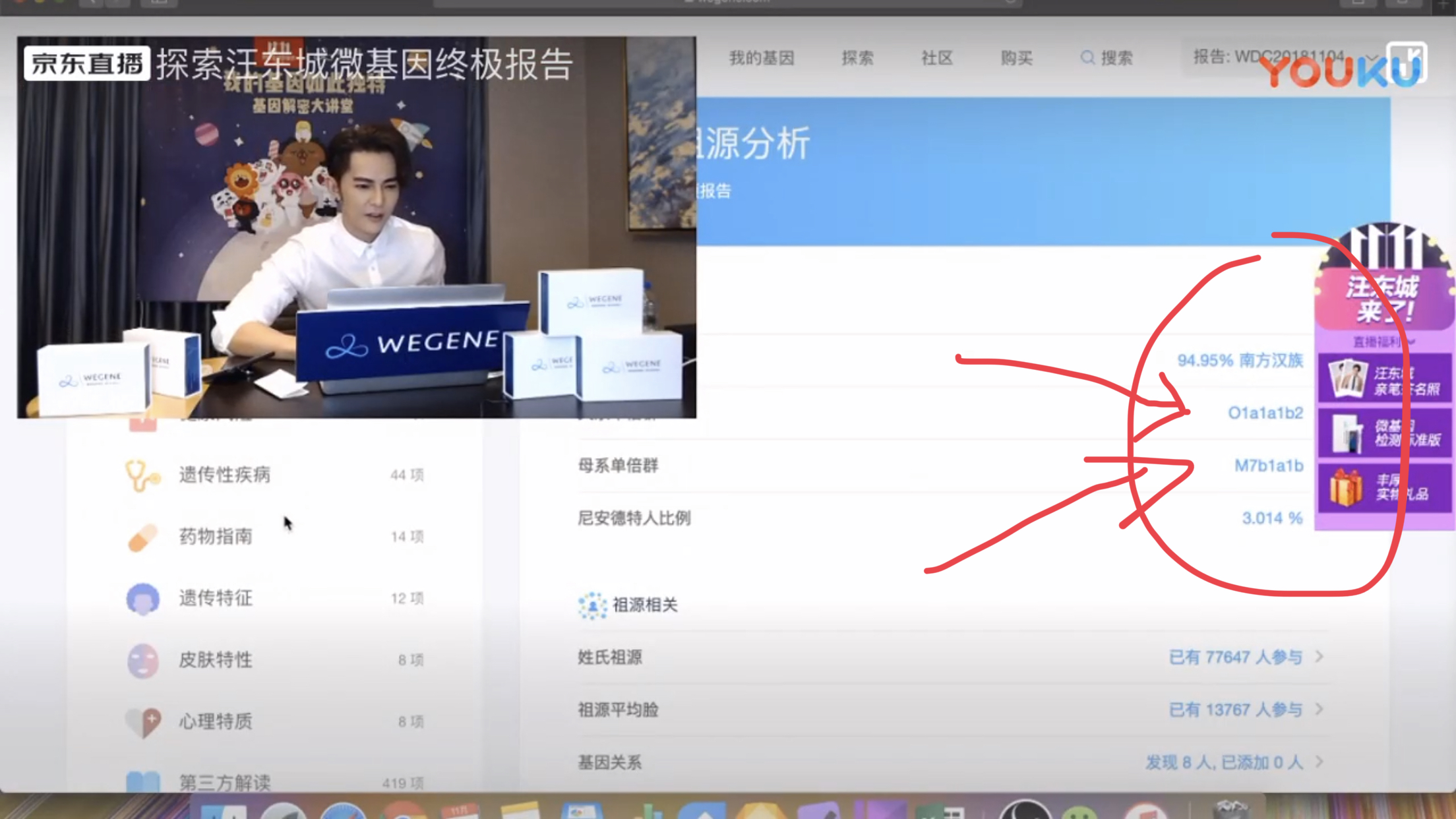1456x819 pixels.
Task: Click 发现 8 人, 已添加 0 人 text
Action: click(1224, 762)
